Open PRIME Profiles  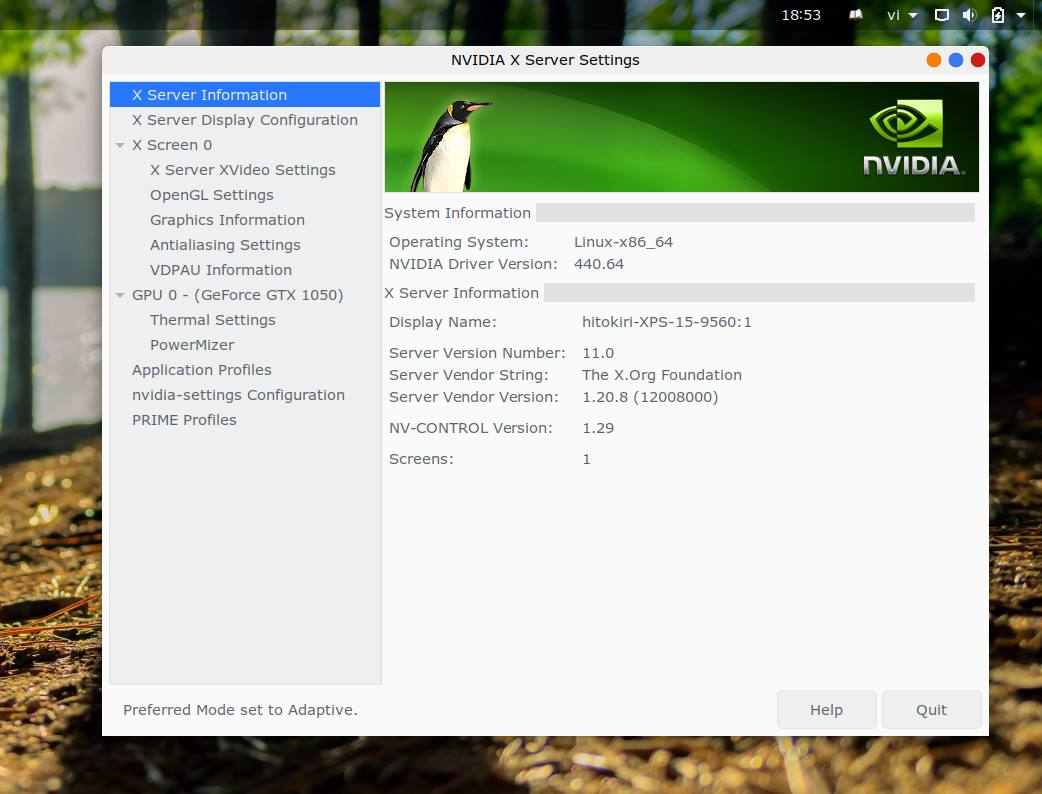[184, 420]
